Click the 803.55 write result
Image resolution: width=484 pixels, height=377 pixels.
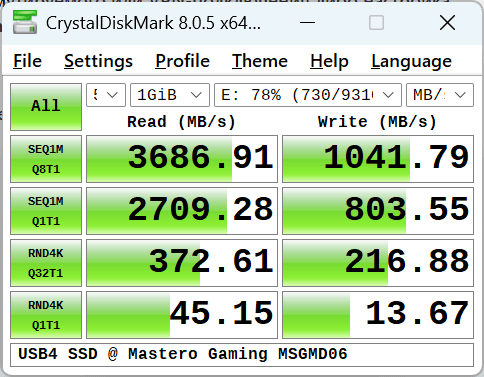pos(378,211)
